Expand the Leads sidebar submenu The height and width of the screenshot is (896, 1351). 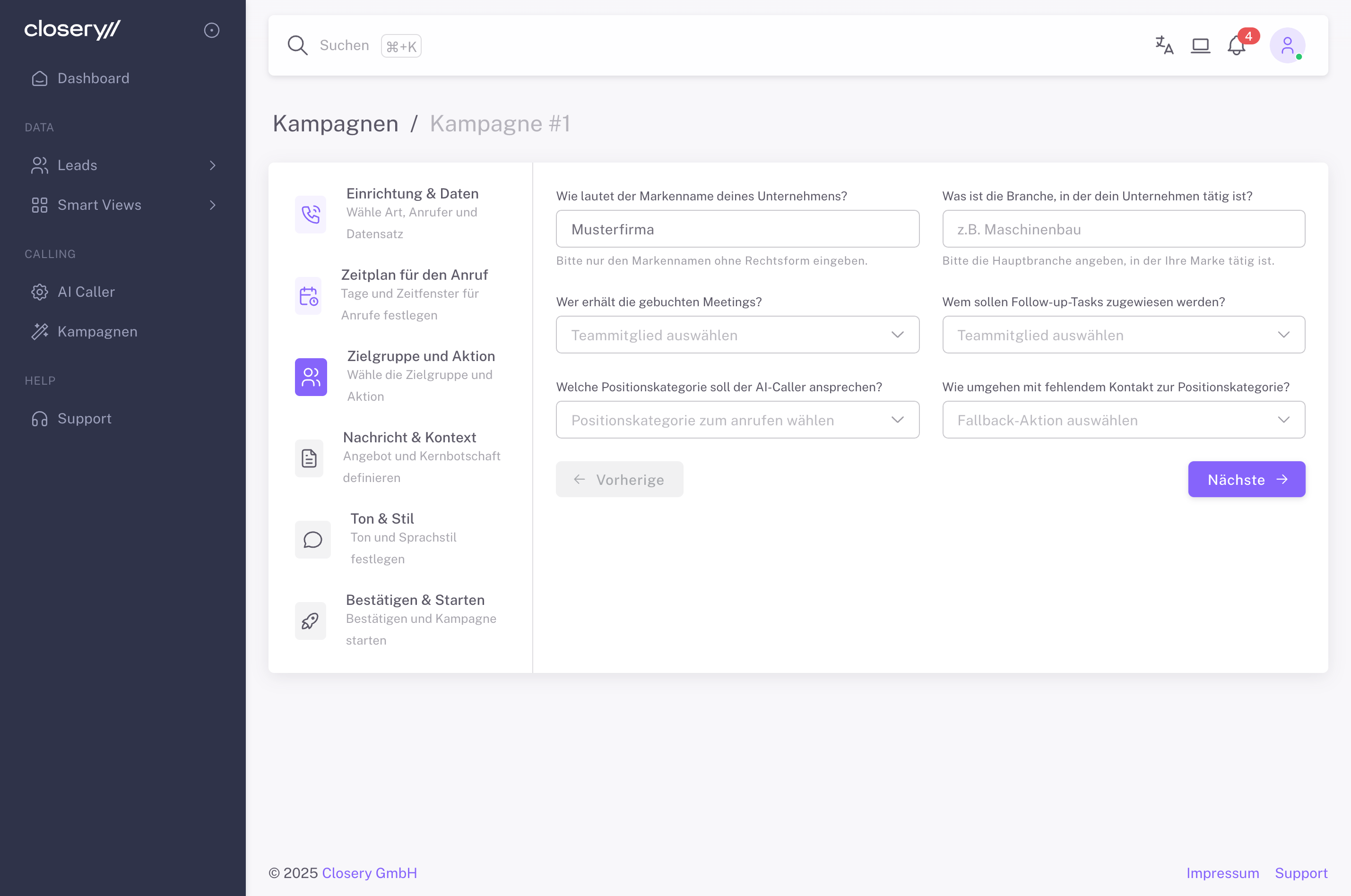(x=212, y=165)
